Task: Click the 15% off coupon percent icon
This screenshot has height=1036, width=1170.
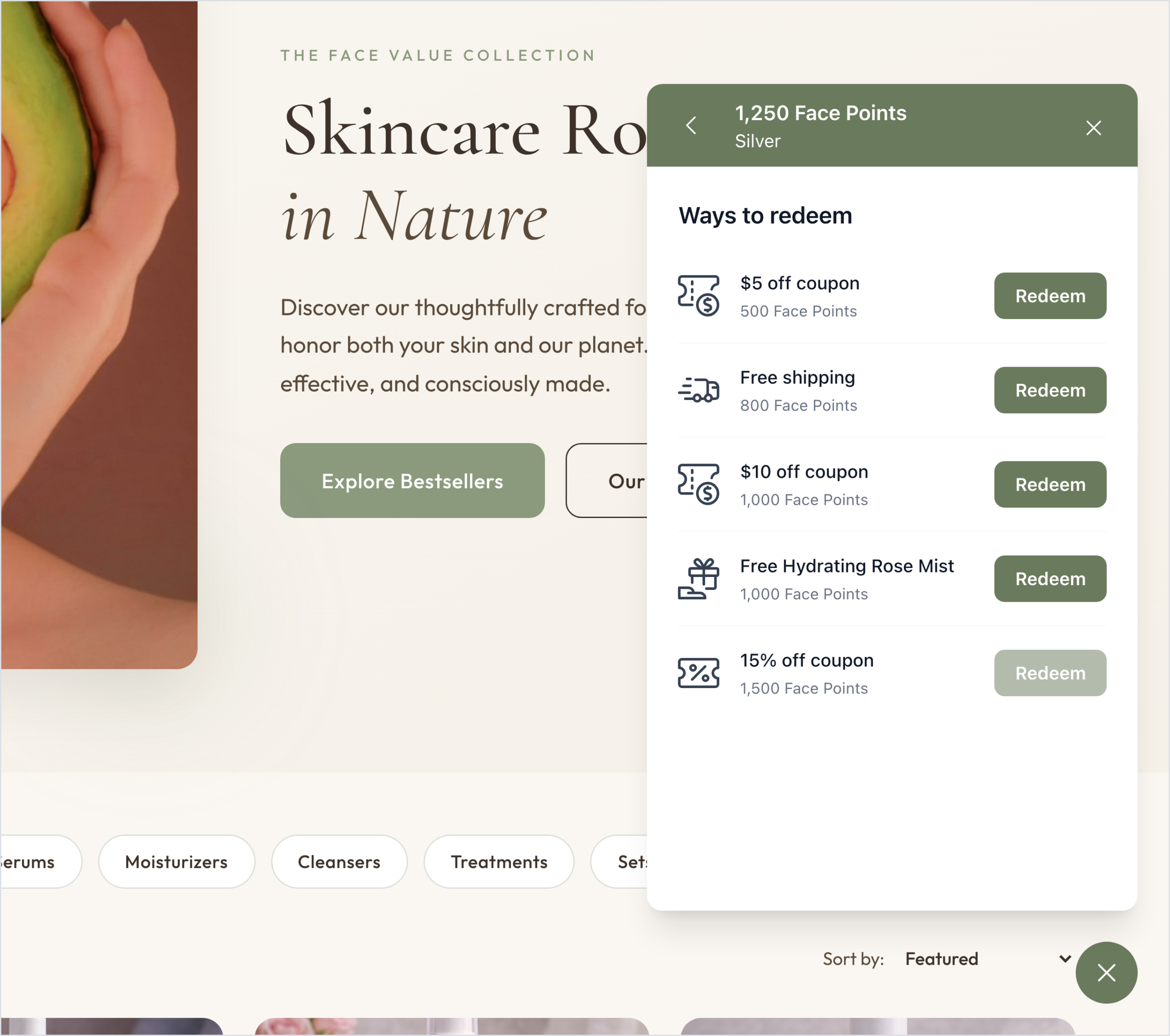Action: pyautogui.click(x=698, y=673)
